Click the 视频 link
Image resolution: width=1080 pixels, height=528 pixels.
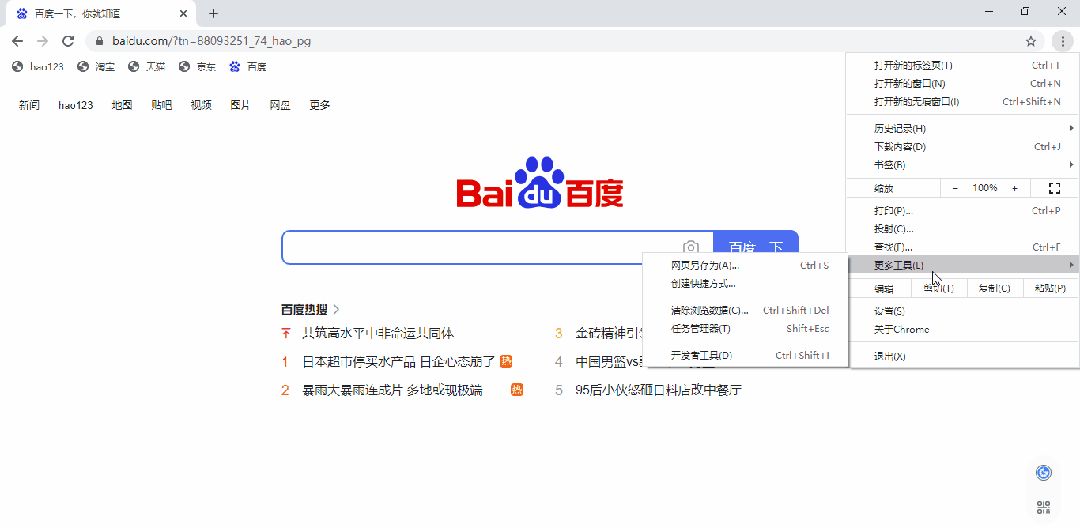coord(201,105)
